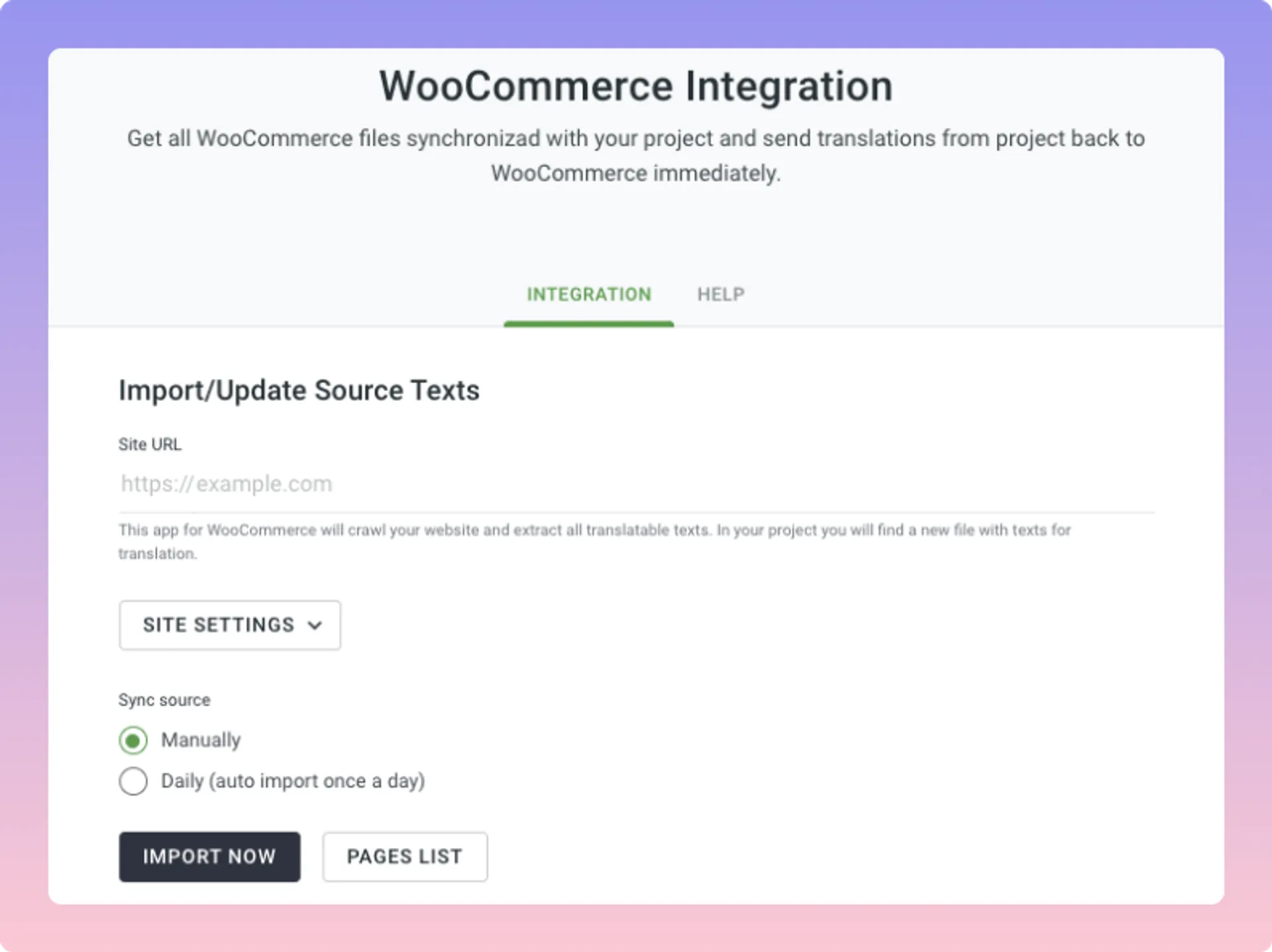Select Daily auto import radio button
This screenshot has height=952, width=1272.
[133, 782]
